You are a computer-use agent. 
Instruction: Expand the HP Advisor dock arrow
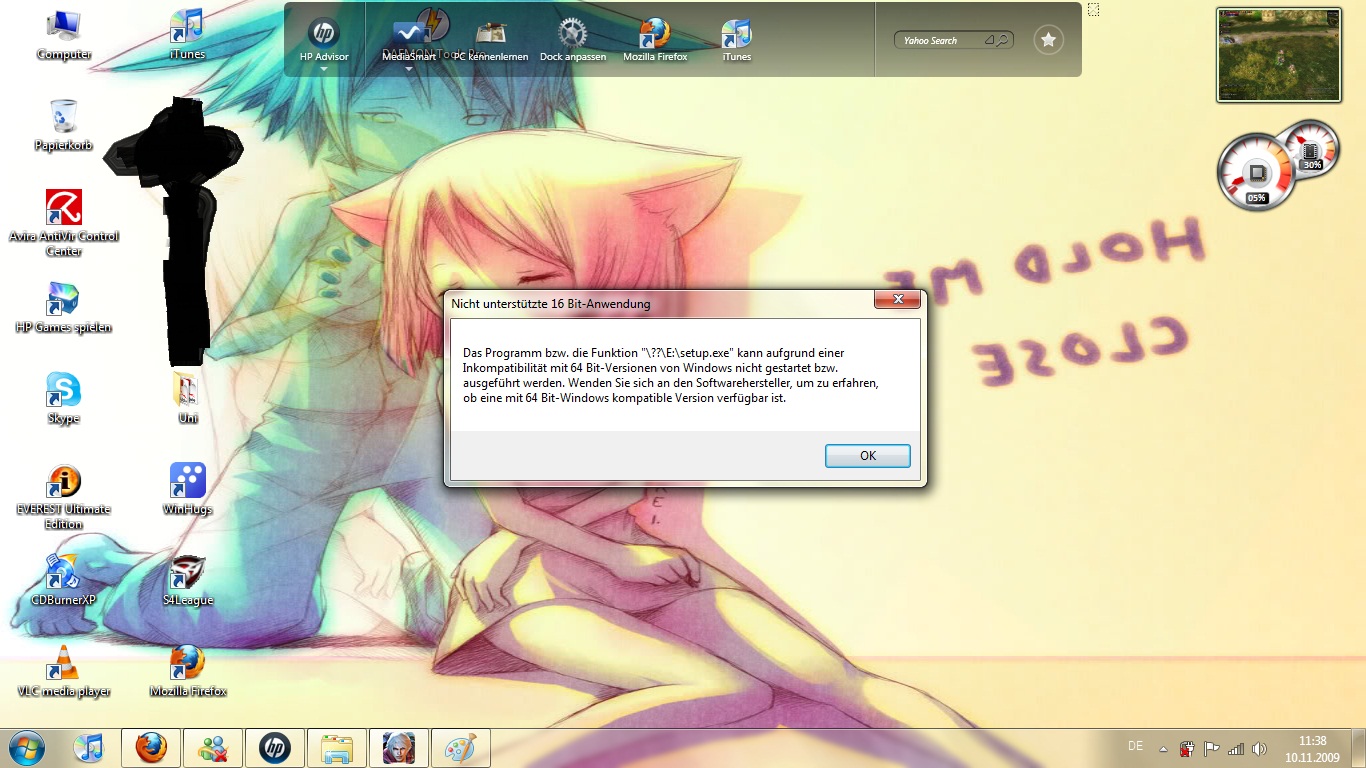tap(324, 69)
